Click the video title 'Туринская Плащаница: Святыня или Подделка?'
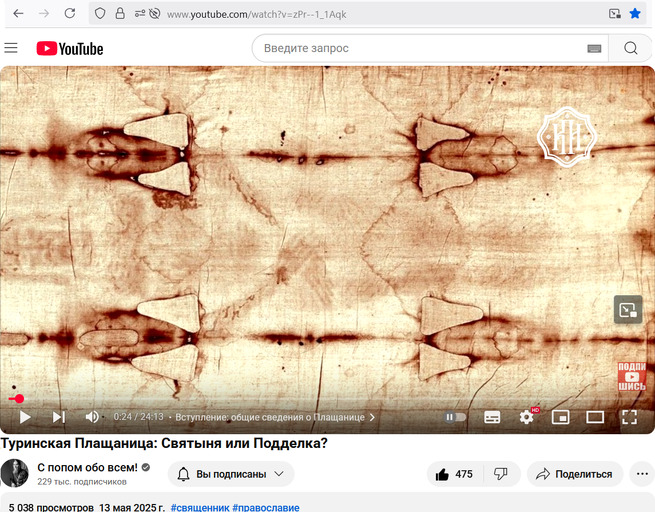655x512 pixels. (164, 443)
